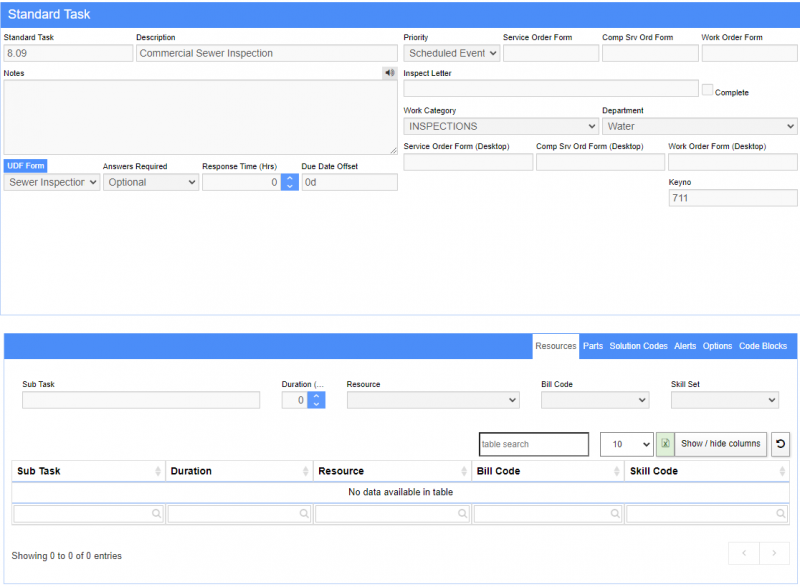Sort table by Sub Task column
The width and height of the screenshot is (800, 587).
[88, 471]
